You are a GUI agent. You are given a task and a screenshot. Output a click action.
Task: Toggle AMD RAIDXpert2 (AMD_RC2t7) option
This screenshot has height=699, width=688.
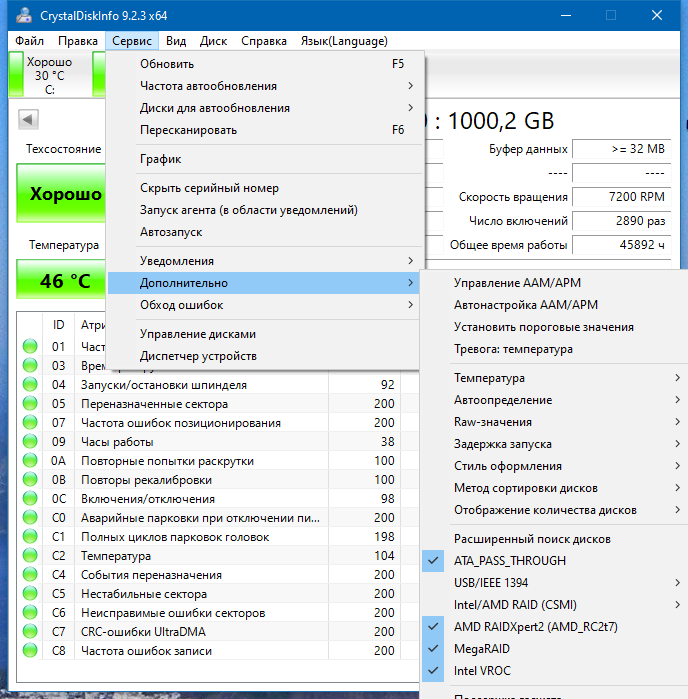point(554,627)
